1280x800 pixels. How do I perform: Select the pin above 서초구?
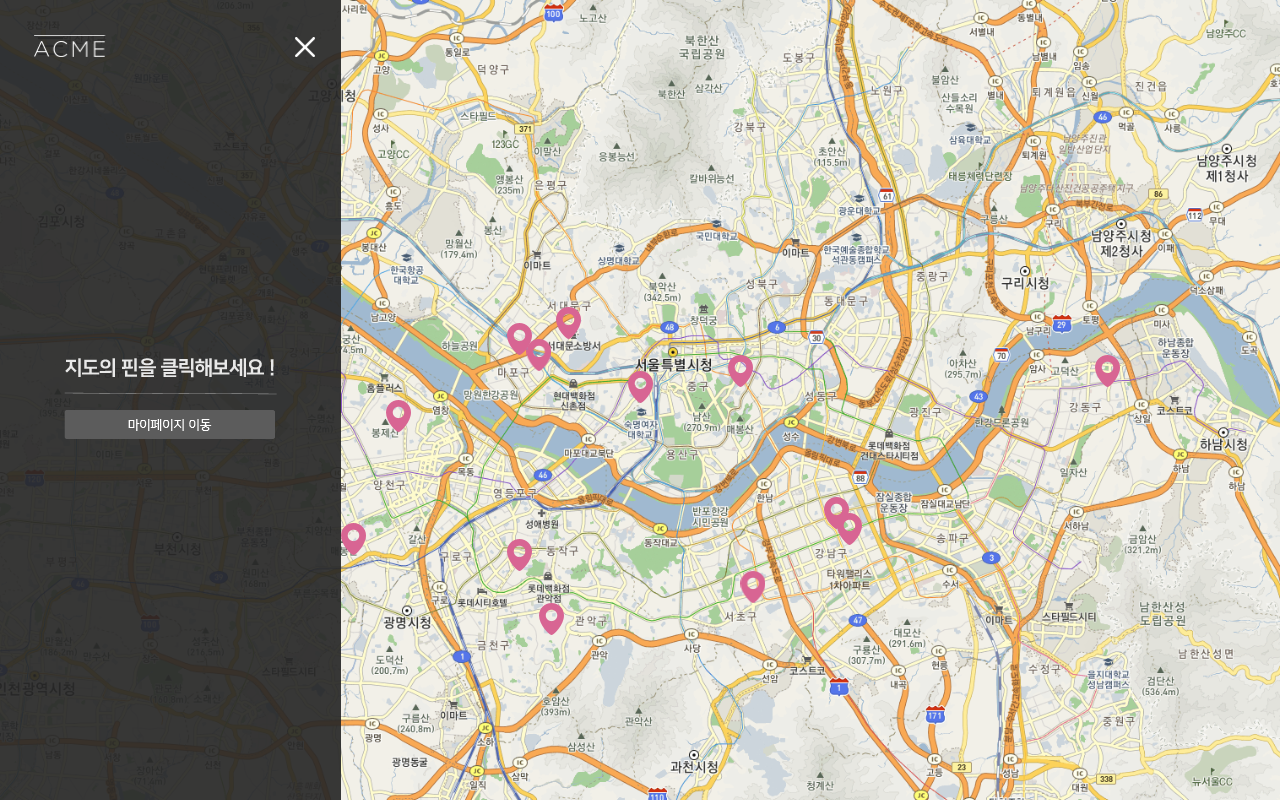(752, 587)
